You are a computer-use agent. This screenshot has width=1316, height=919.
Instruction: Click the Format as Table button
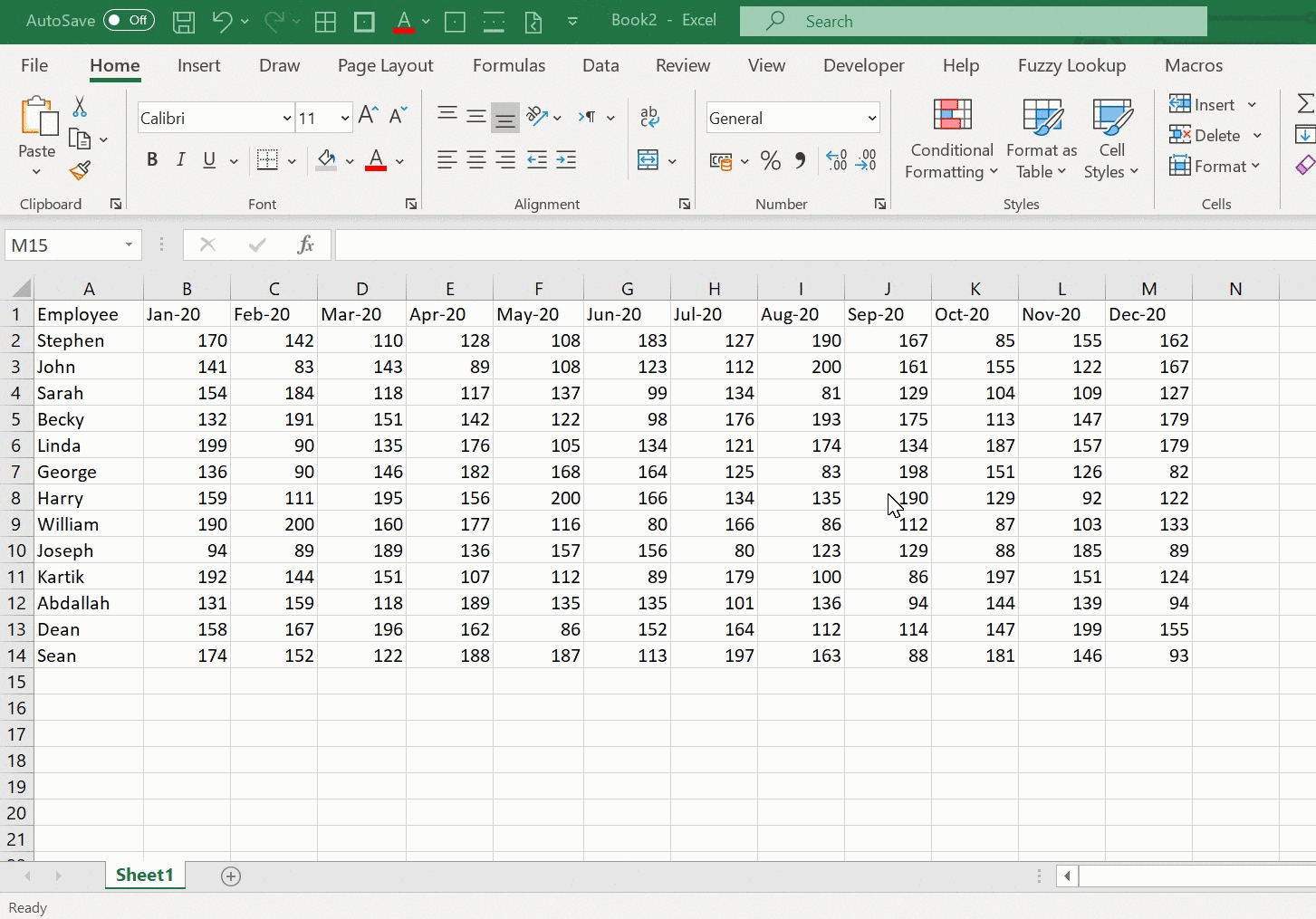1042,139
